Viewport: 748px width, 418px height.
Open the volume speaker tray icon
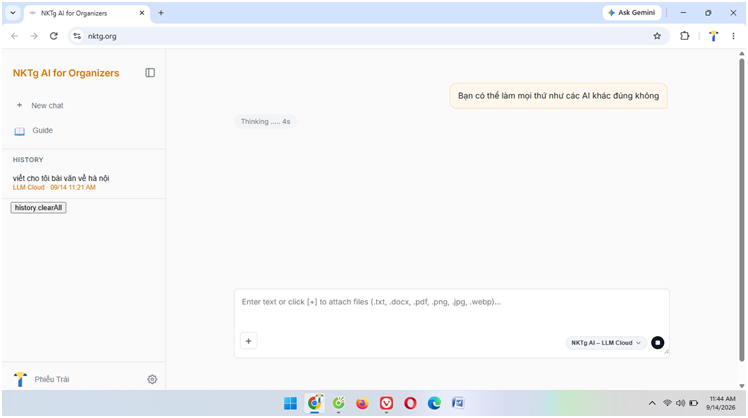pos(680,404)
